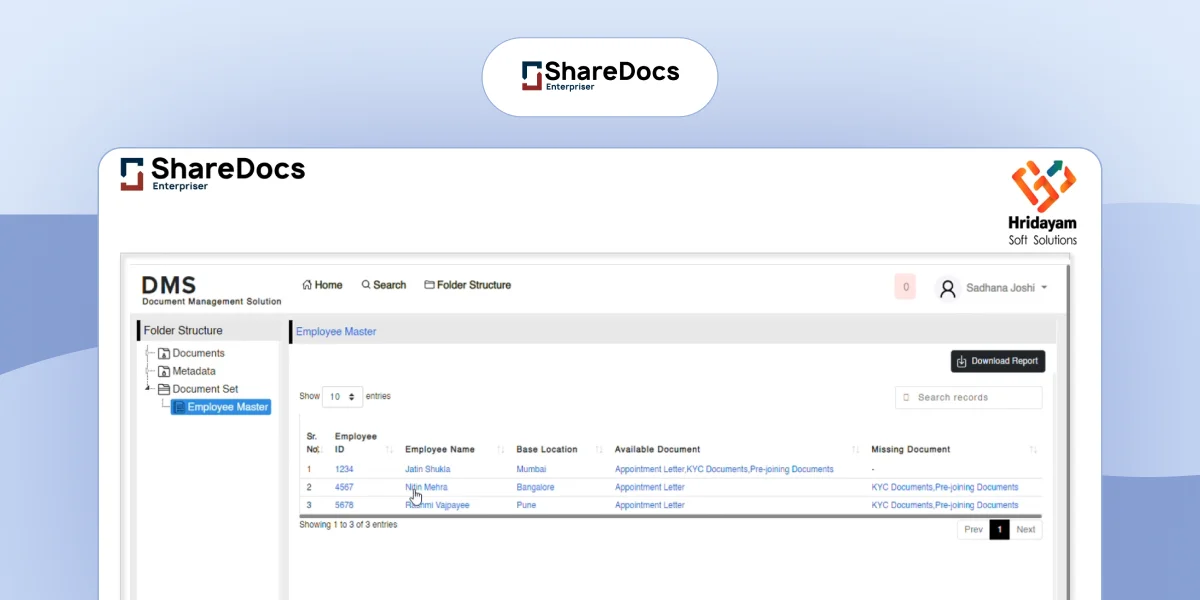Click the notification badge showing 0
Image resolution: width=1200 pixels, height=600 pixels.
coord(906,287)
